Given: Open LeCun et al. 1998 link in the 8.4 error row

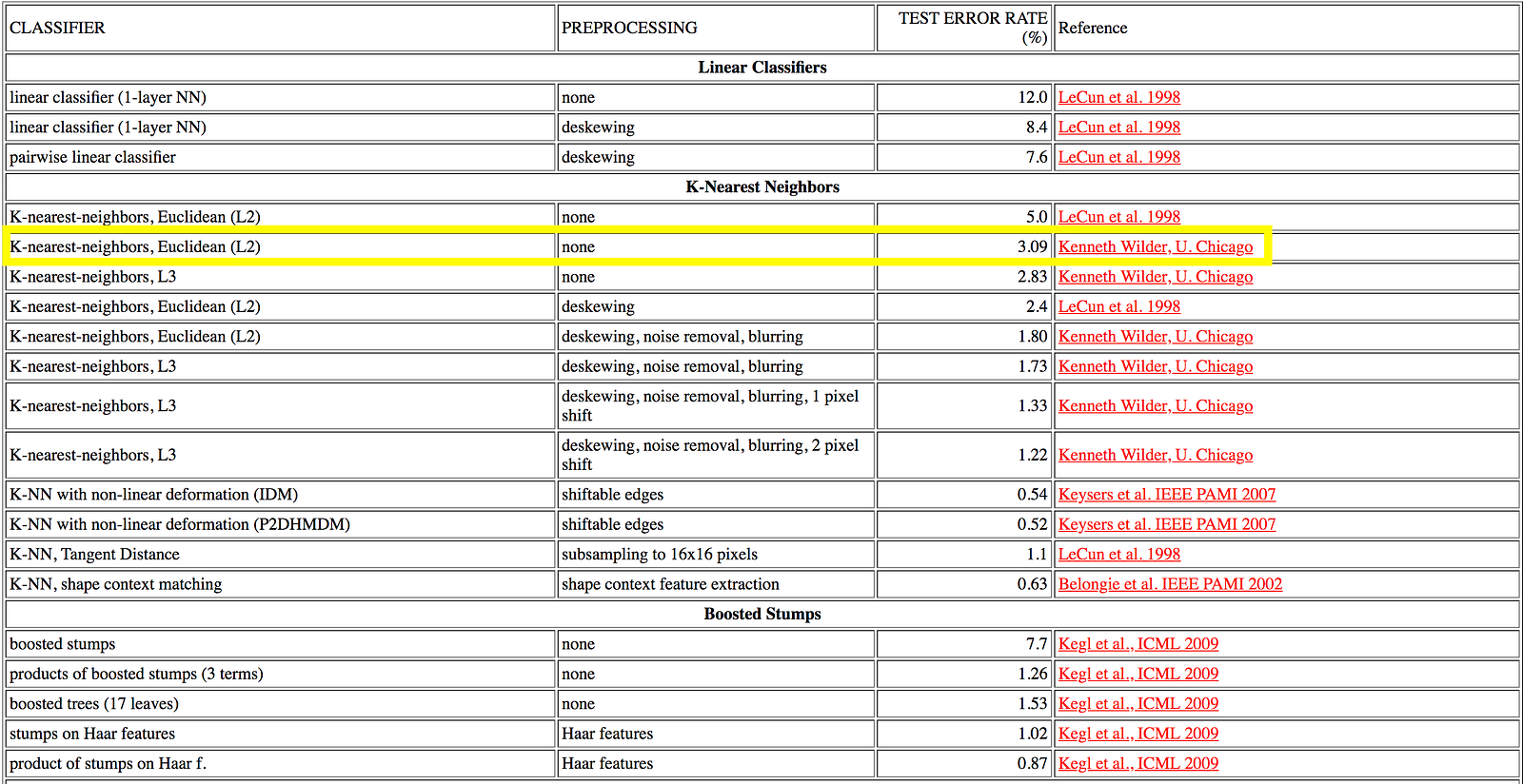Looking at the screenshot, I should coord(1118,127).
